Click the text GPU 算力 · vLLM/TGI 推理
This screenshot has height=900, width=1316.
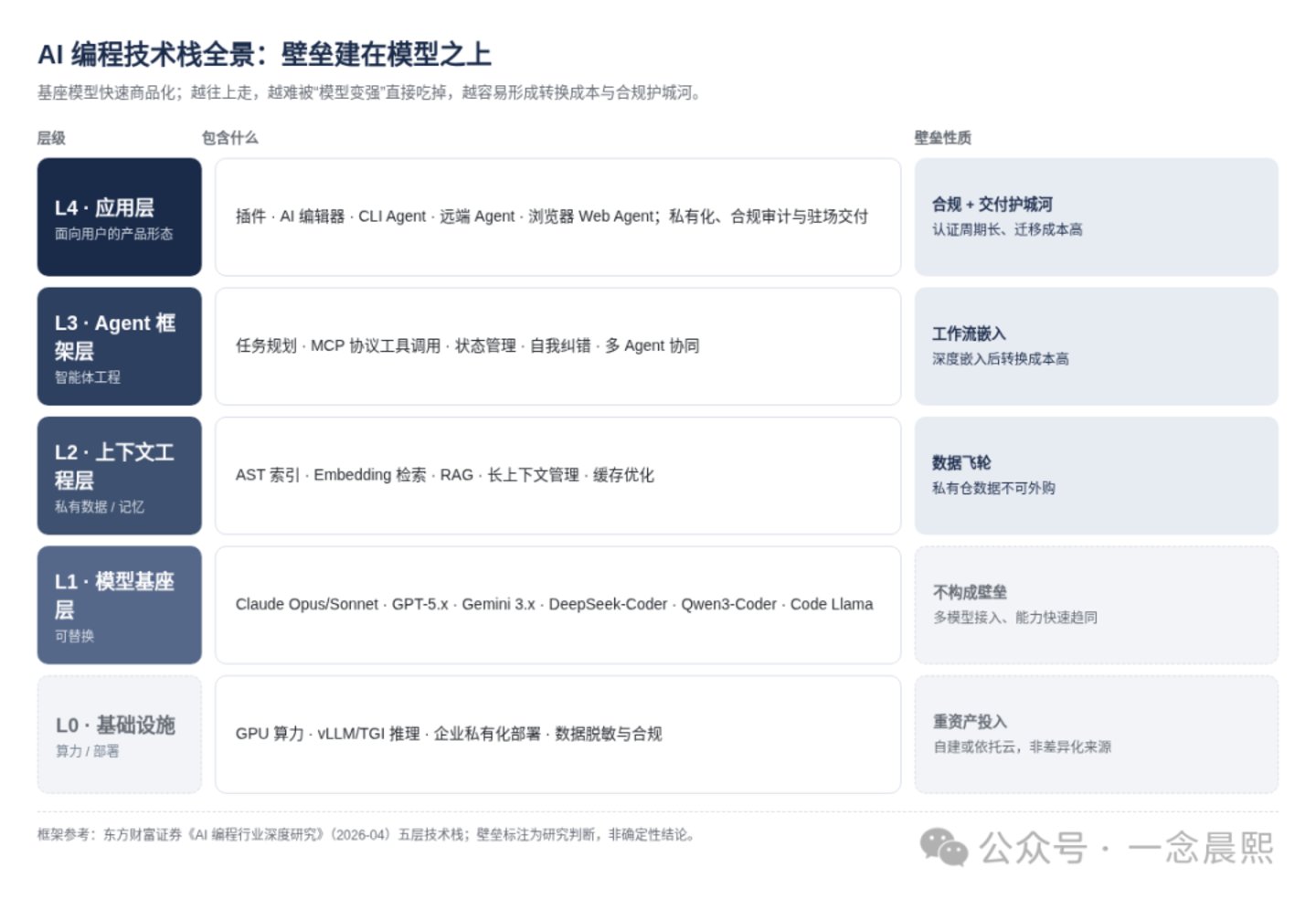click(327, 734)
